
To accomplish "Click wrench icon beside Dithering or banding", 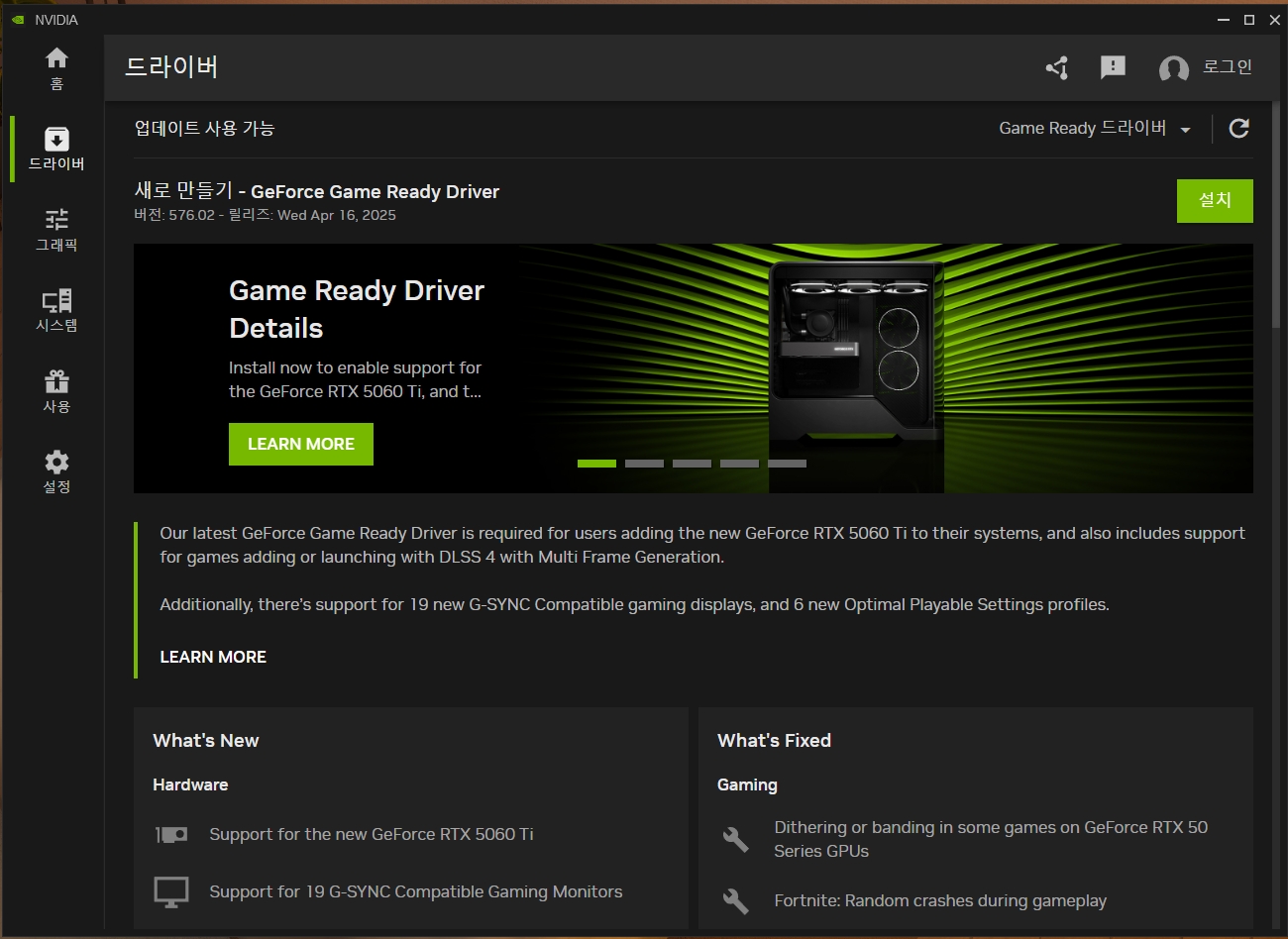I will click(x=735, y=839).
